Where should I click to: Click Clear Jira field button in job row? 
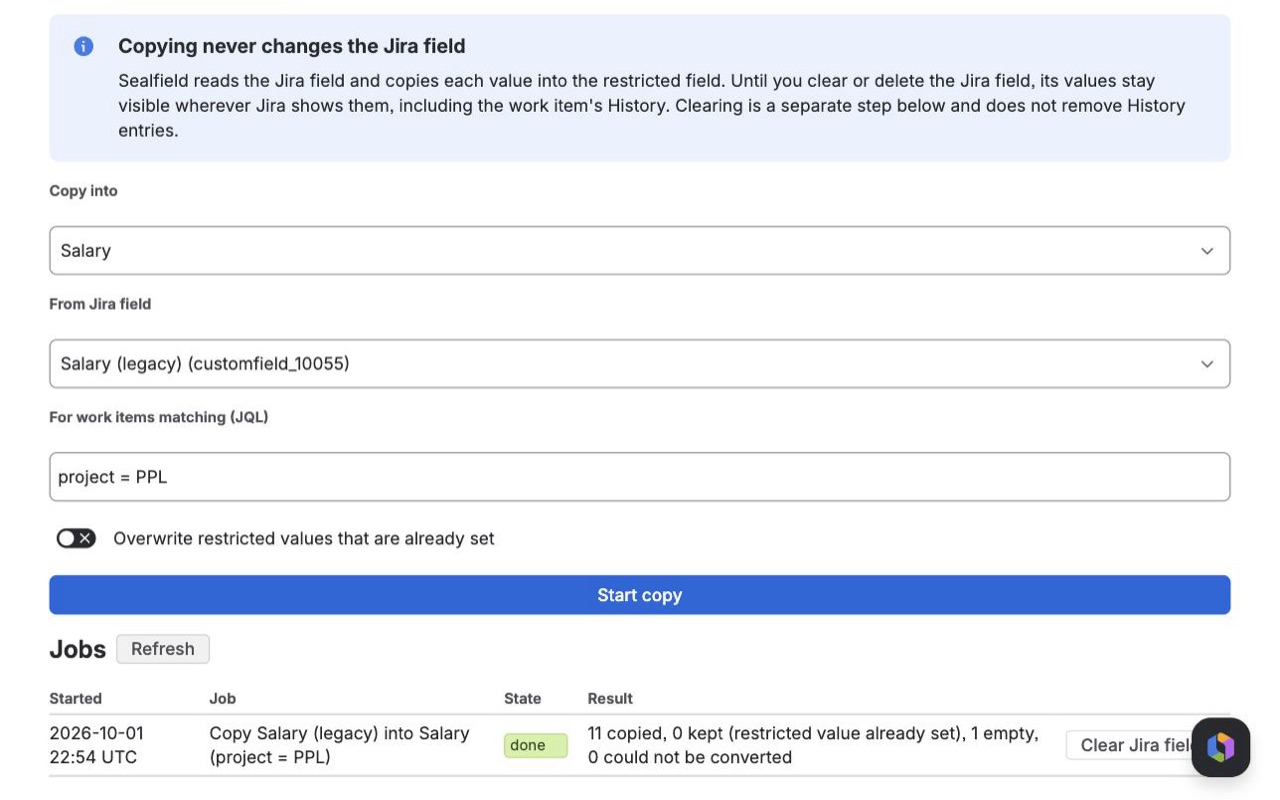click(x=1130, y=745)
